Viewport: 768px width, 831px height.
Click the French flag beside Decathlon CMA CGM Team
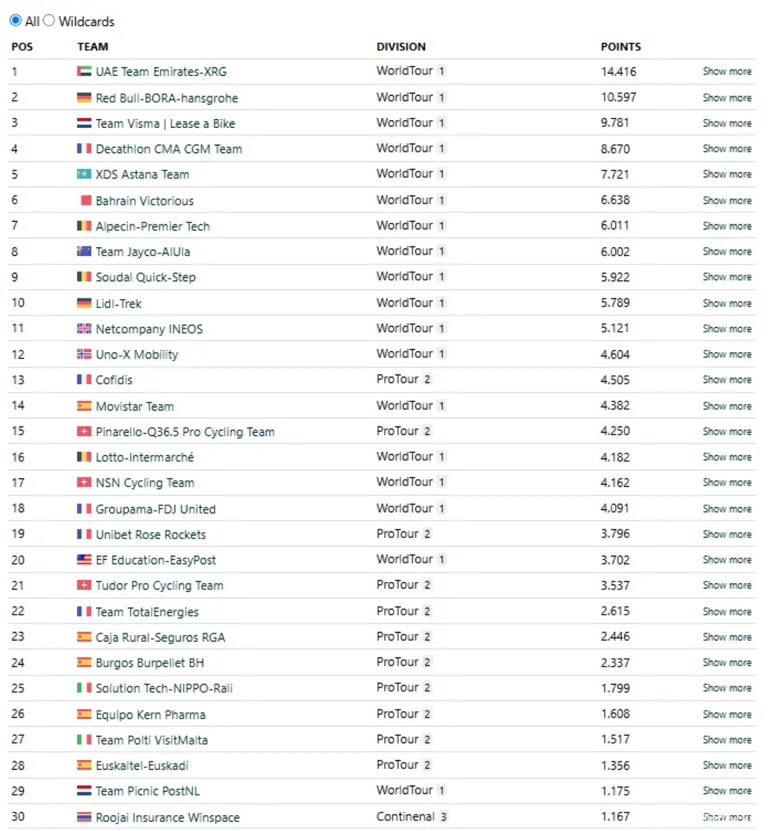[x=84, y=148]
